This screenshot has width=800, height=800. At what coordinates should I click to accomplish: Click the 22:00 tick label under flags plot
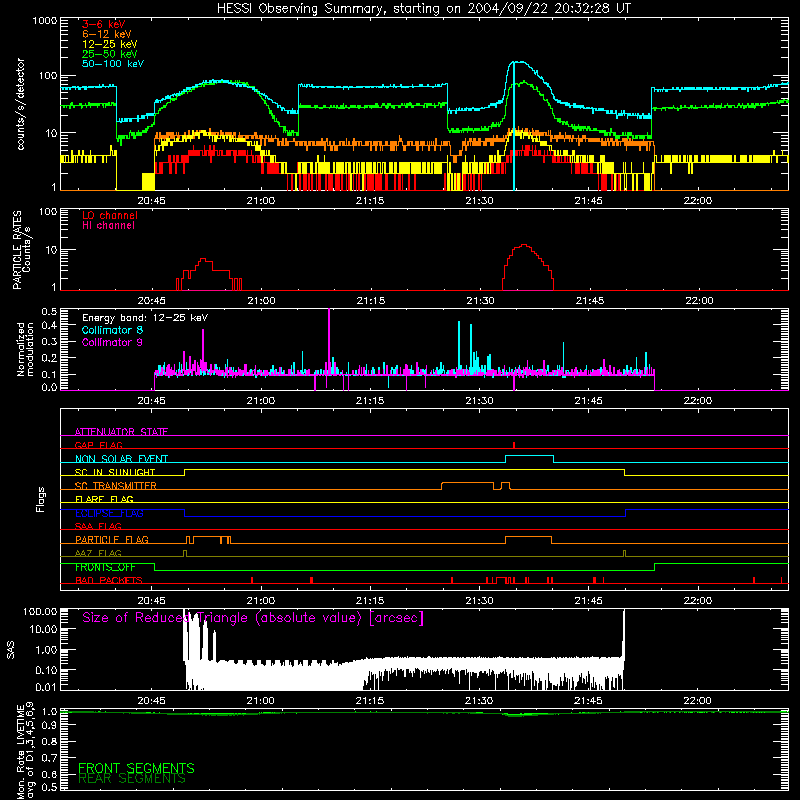tap(698, 601)
